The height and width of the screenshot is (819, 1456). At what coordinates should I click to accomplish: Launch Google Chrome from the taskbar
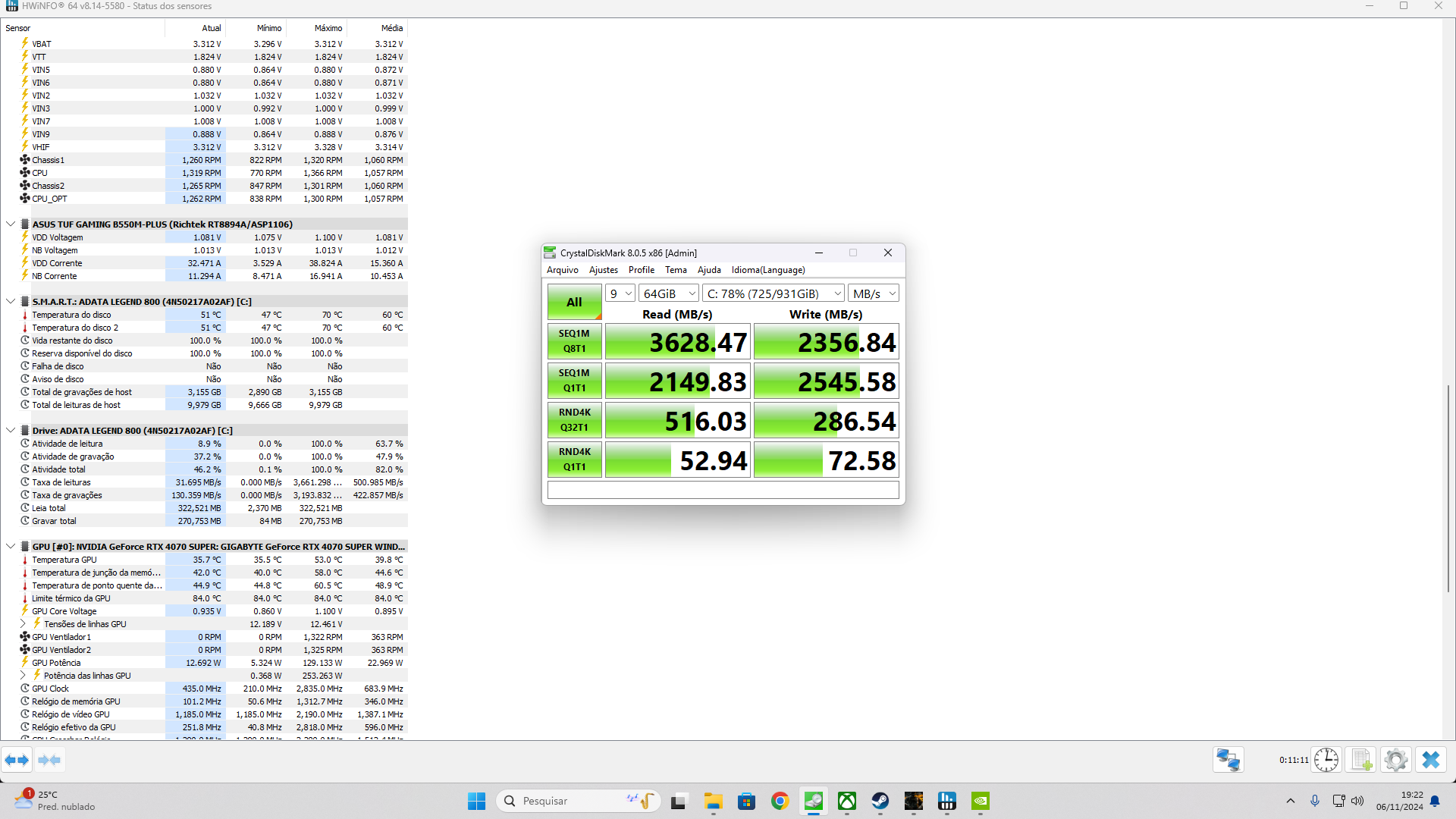click(x=780, y=801)
